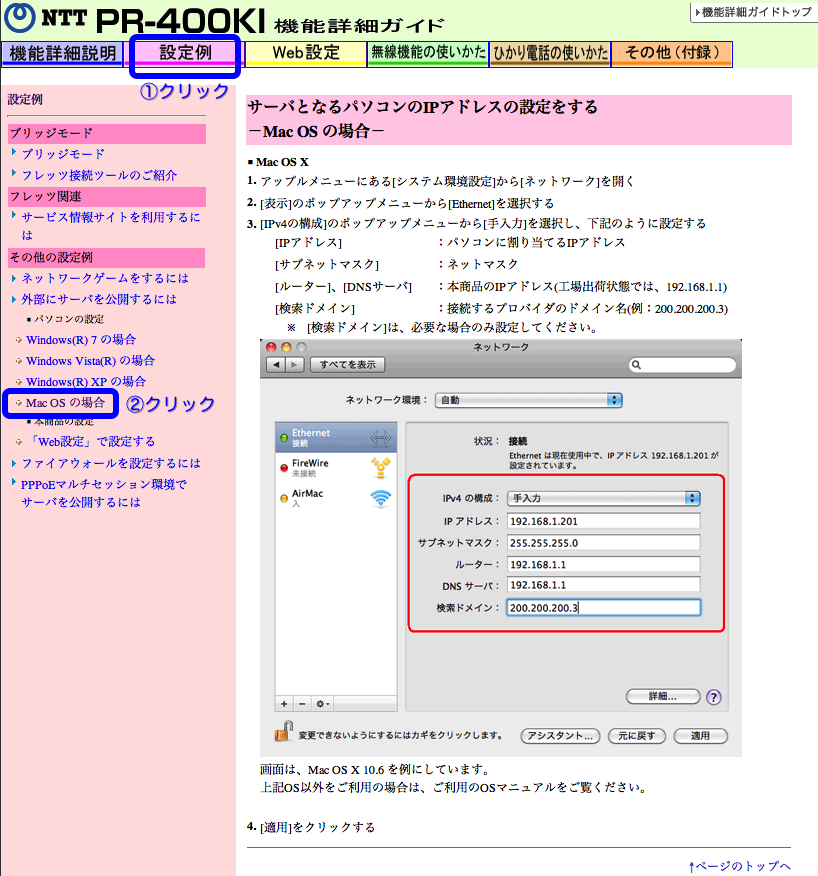Select Windows Vista(R) の場合 link
818x876 pixels.
click(90, 361)
